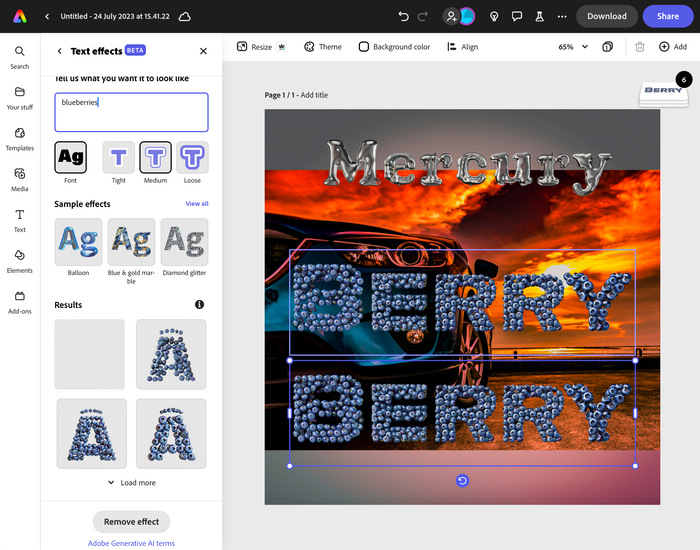The width and height of the screenshot is (700, 550).
Task: Click the info icon beside Results
Action: pyautogui.click(x=199, y=304)
